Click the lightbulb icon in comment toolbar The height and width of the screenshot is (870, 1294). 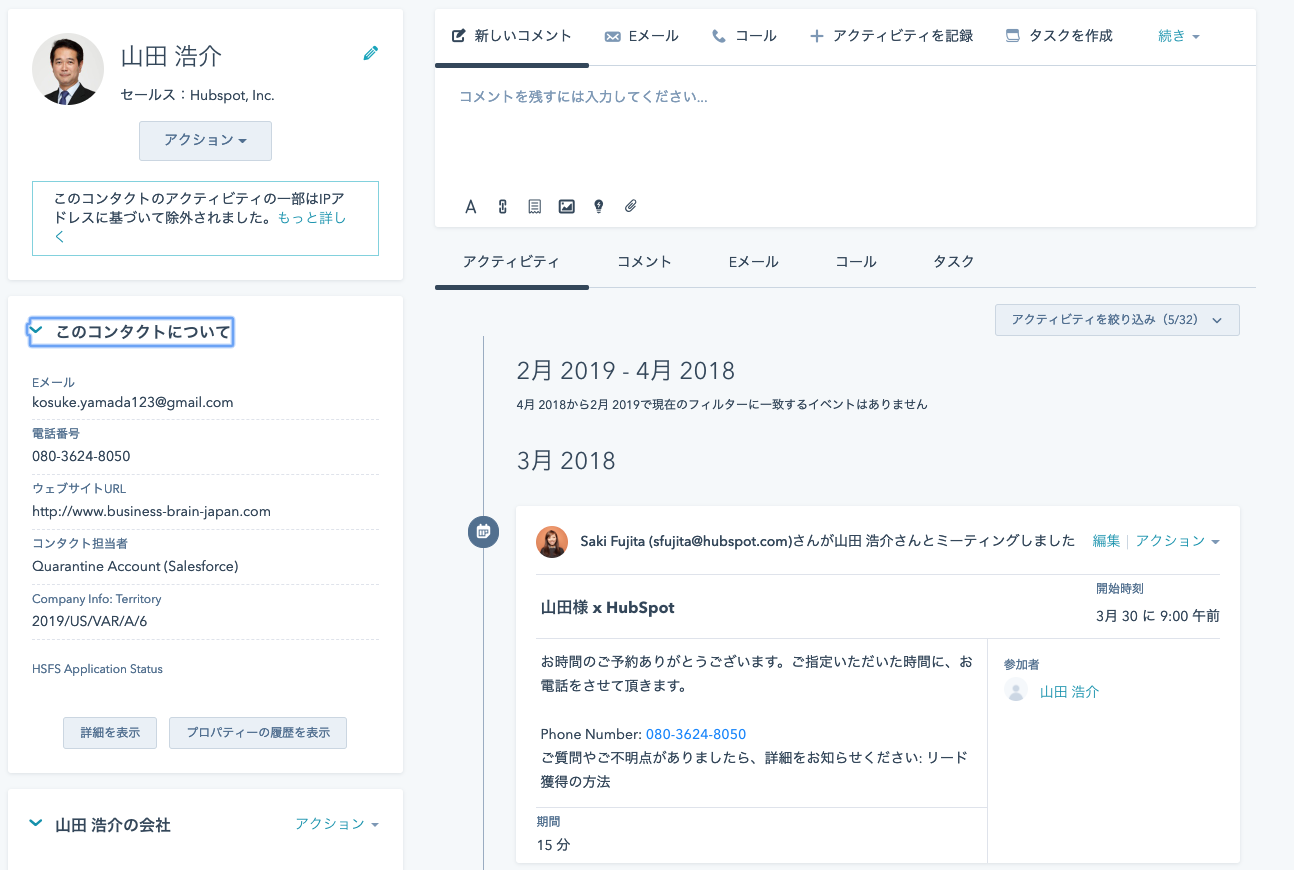pos(599,207)
